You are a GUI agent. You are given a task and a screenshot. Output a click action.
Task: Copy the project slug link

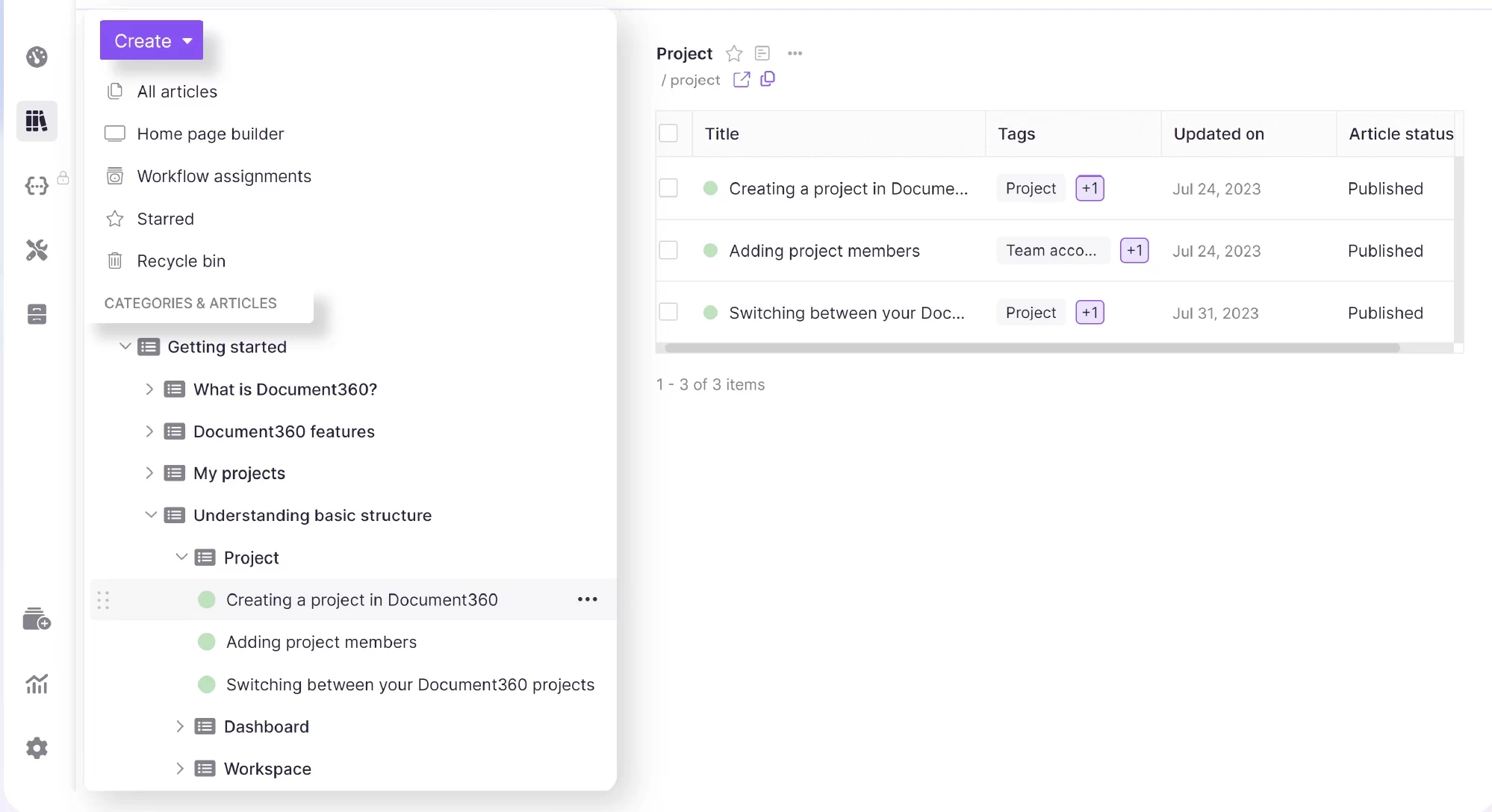pyautogui.click(x=768, y=79)
